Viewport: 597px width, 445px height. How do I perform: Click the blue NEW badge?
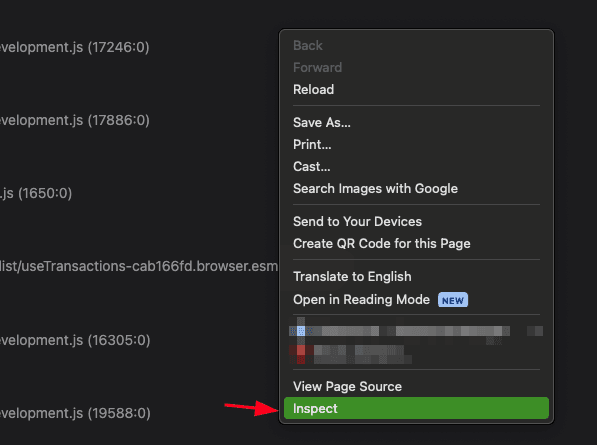click(x=453, y=300)
